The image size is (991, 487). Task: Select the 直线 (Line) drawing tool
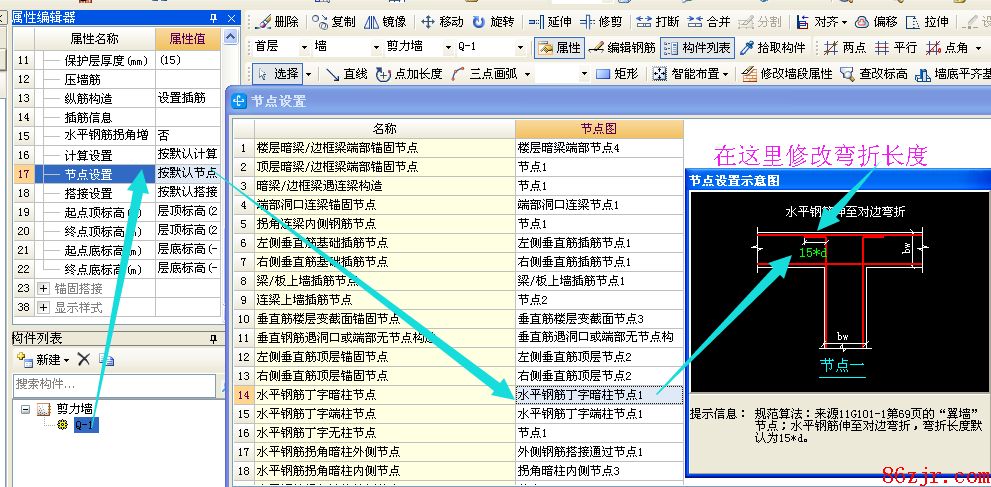346,74
